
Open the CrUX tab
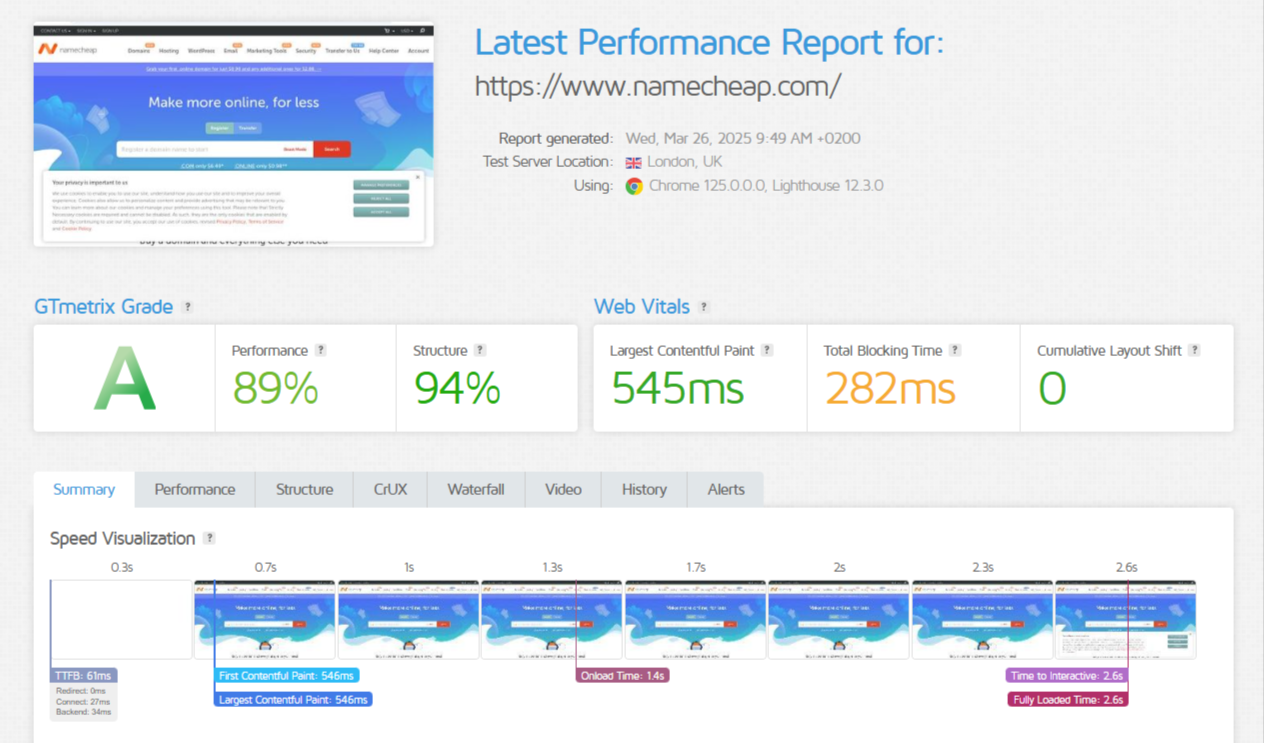tap(390, 489)
